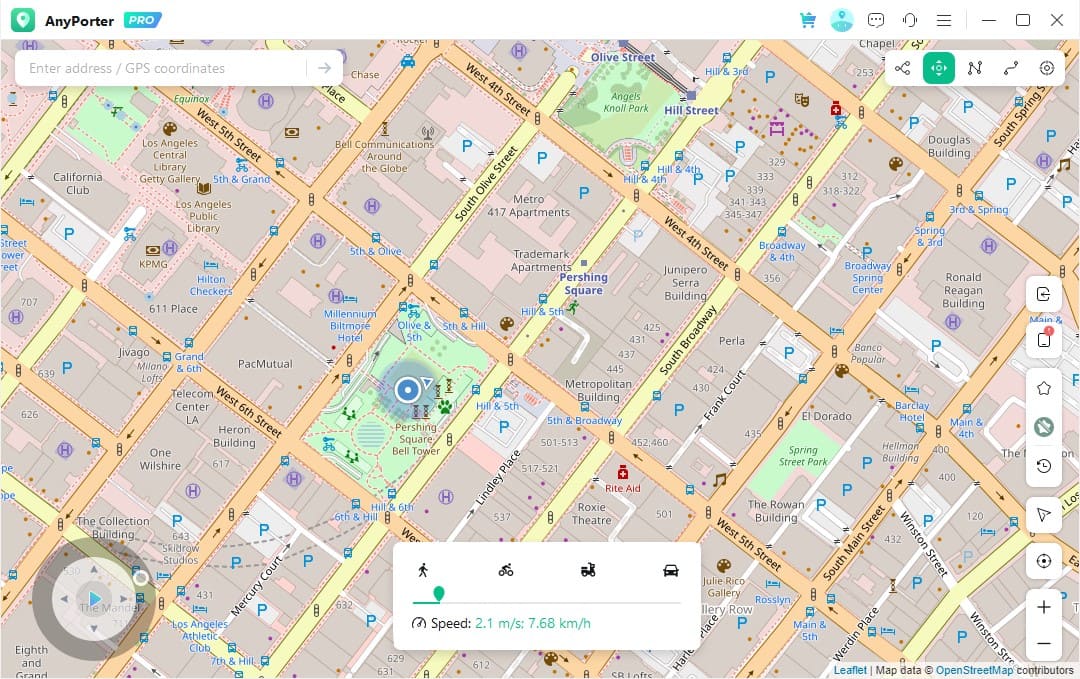The height and width of the screenshot is (679, 1080).
Task: Click the Hilton Checkers hotel label
Action: 211,285
